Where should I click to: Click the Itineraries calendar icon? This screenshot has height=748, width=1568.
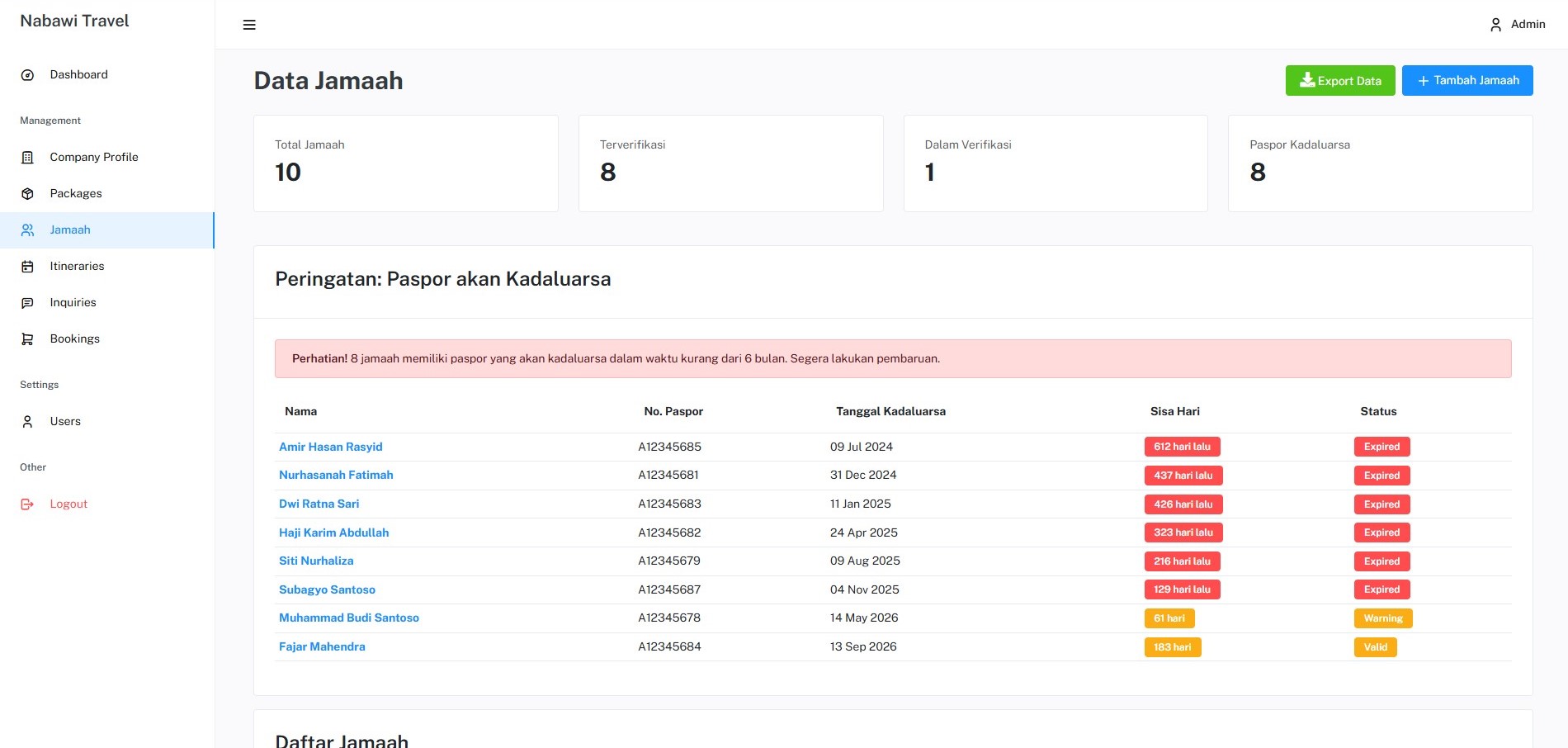(x=27, y=267)
